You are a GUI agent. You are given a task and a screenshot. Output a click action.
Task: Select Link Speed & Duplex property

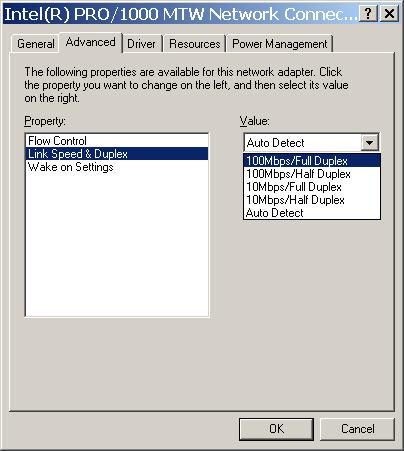click(x=117, y=154)
